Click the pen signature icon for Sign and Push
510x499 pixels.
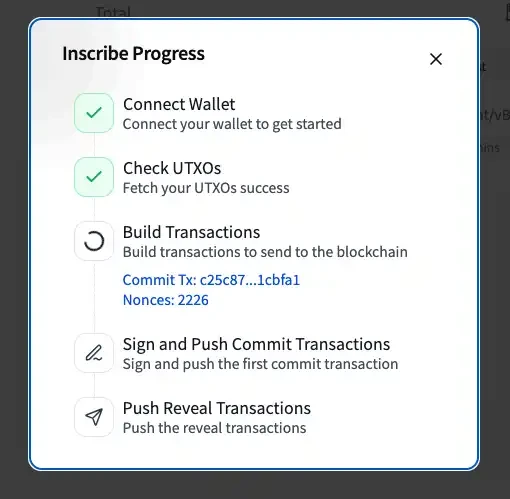94,353
